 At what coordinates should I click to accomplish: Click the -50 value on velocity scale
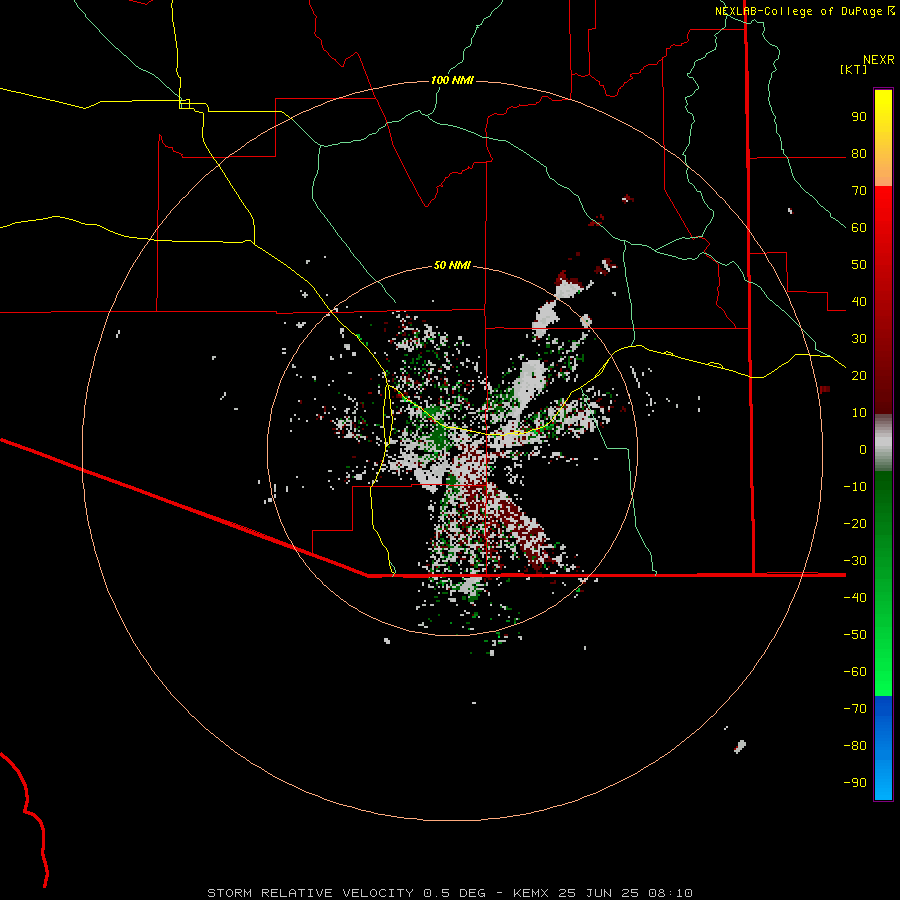[855, 635]
